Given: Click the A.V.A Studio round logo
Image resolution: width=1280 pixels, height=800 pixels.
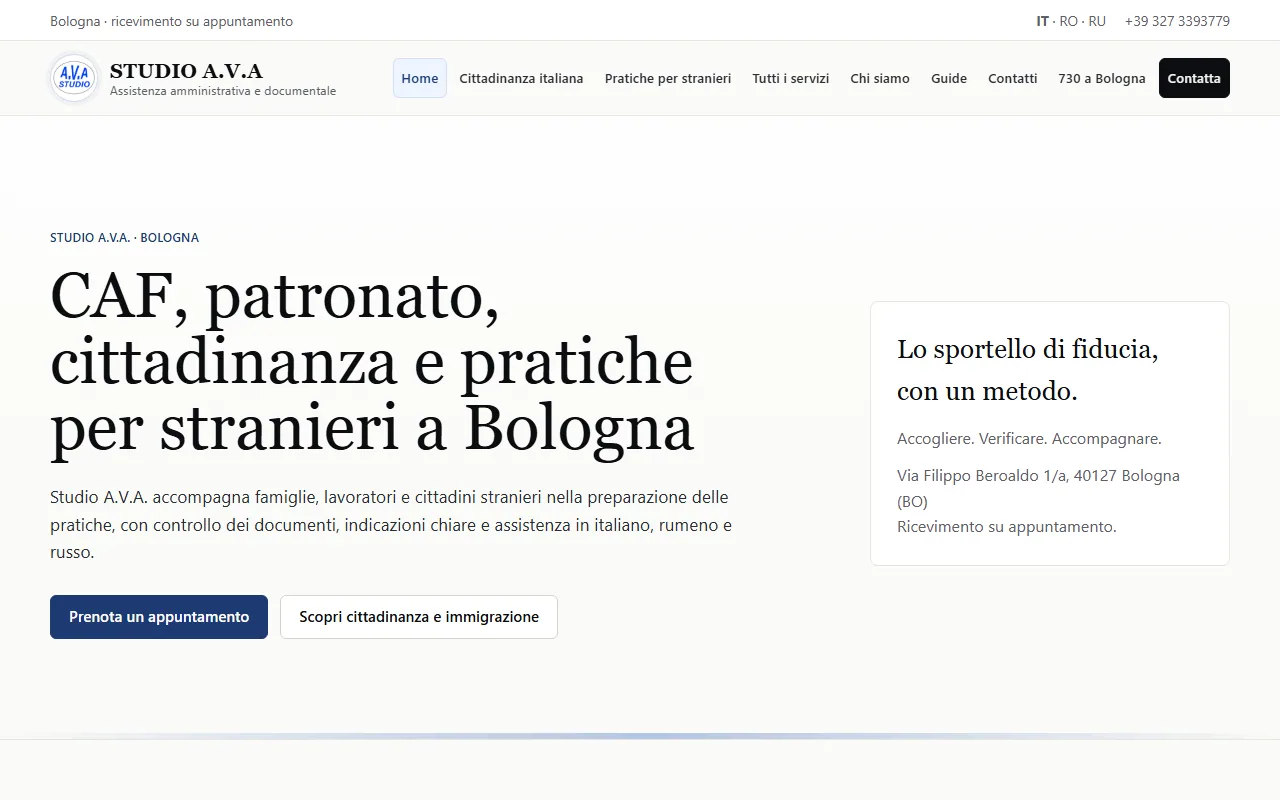Looking at the screenshot, I should pyautogui.click(x=75, y=78).
